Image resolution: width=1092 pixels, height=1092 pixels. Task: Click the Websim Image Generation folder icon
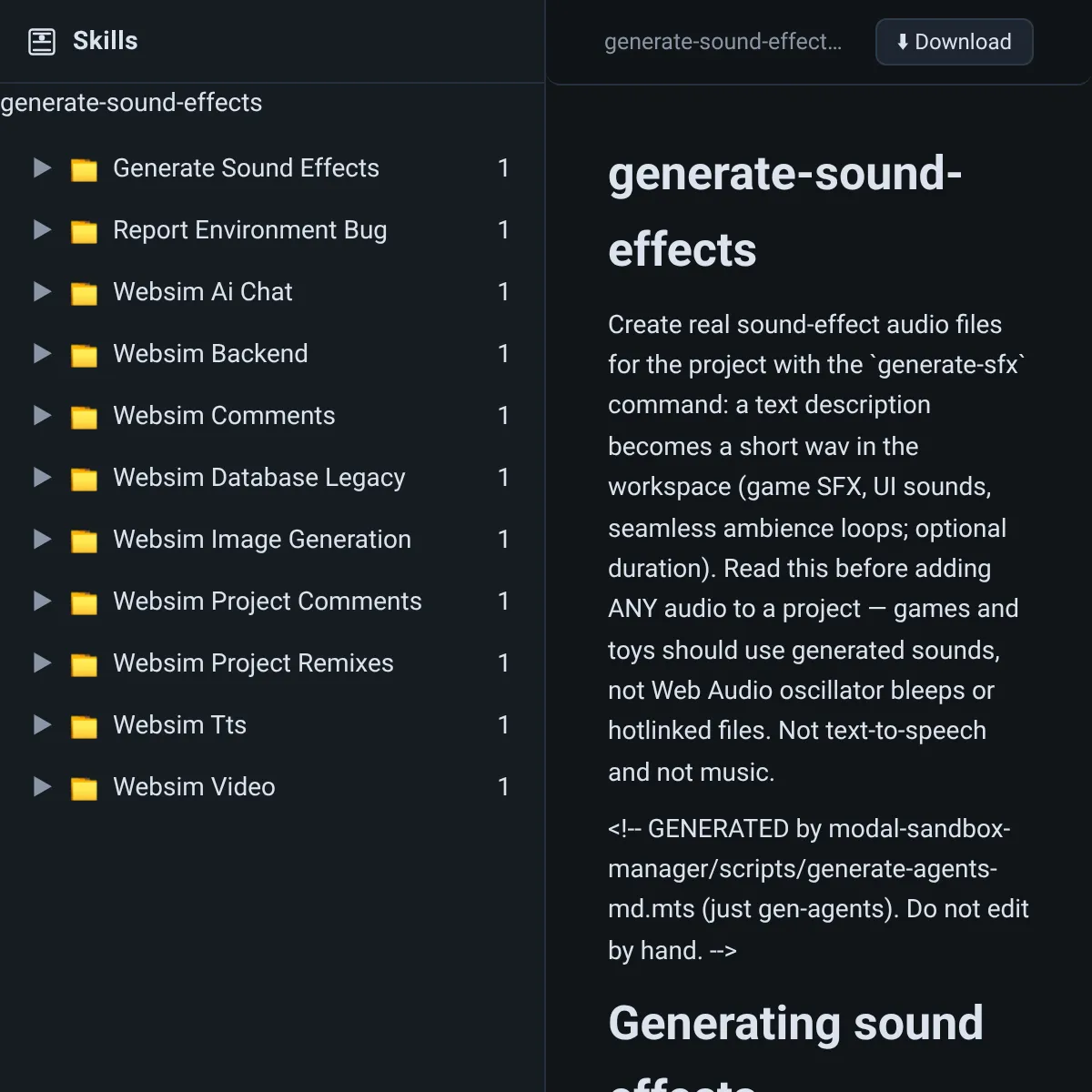point(84,541)
